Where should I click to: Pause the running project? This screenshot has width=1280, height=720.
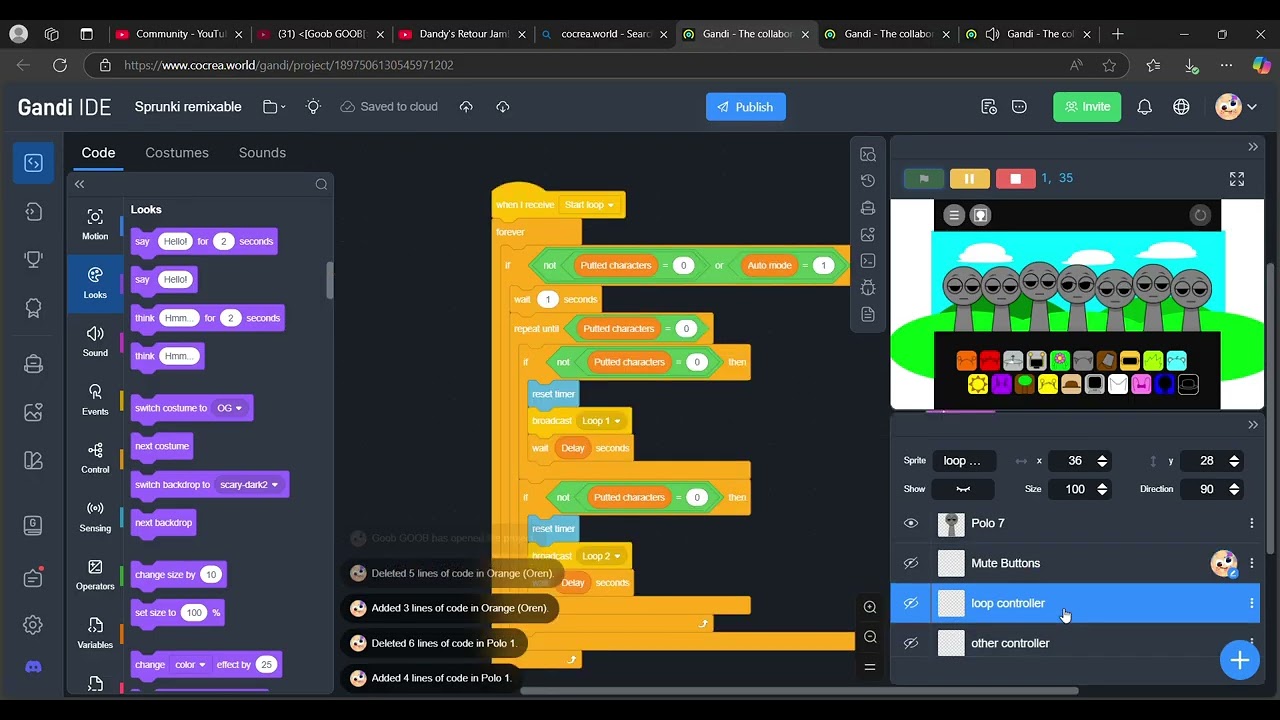point(969,179)
